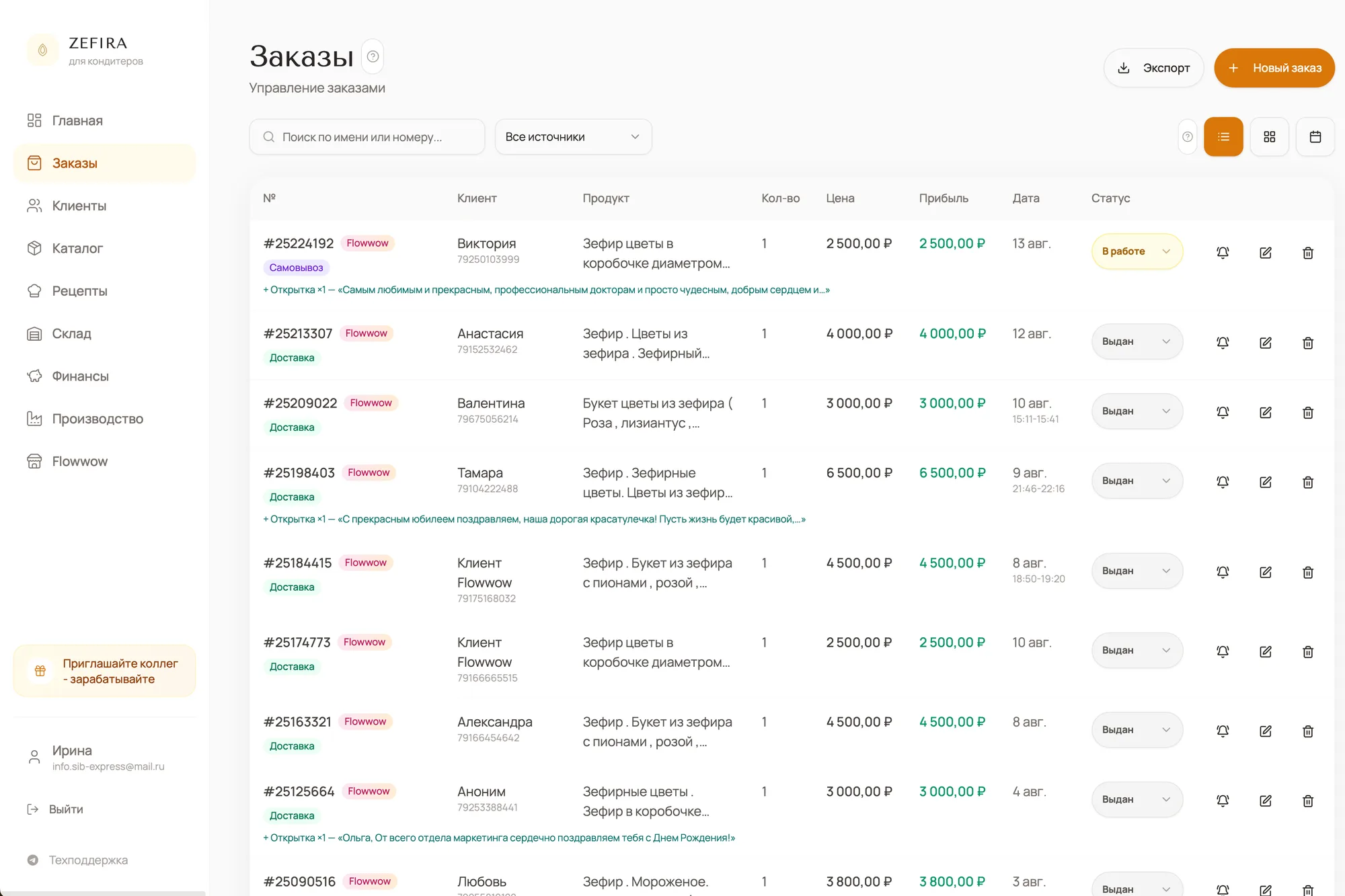Open Клиенты section in sidebar
Screen dimensions: 1345x896
pyautogui.click(x=104, y=206)
